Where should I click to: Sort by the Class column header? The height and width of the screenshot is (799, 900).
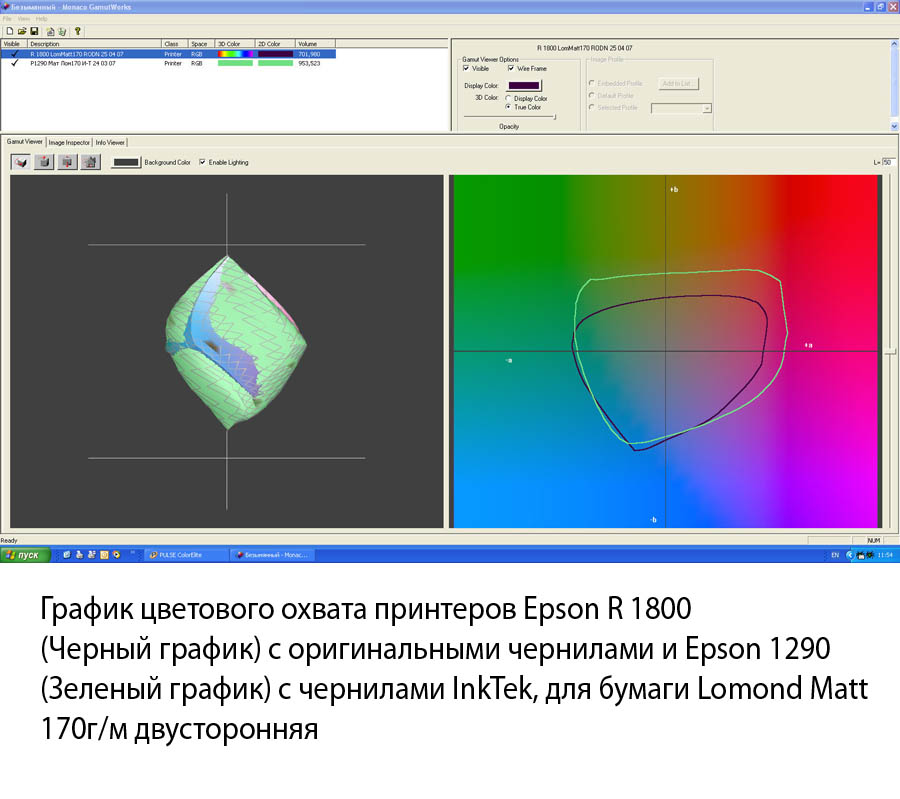(175, 44)
